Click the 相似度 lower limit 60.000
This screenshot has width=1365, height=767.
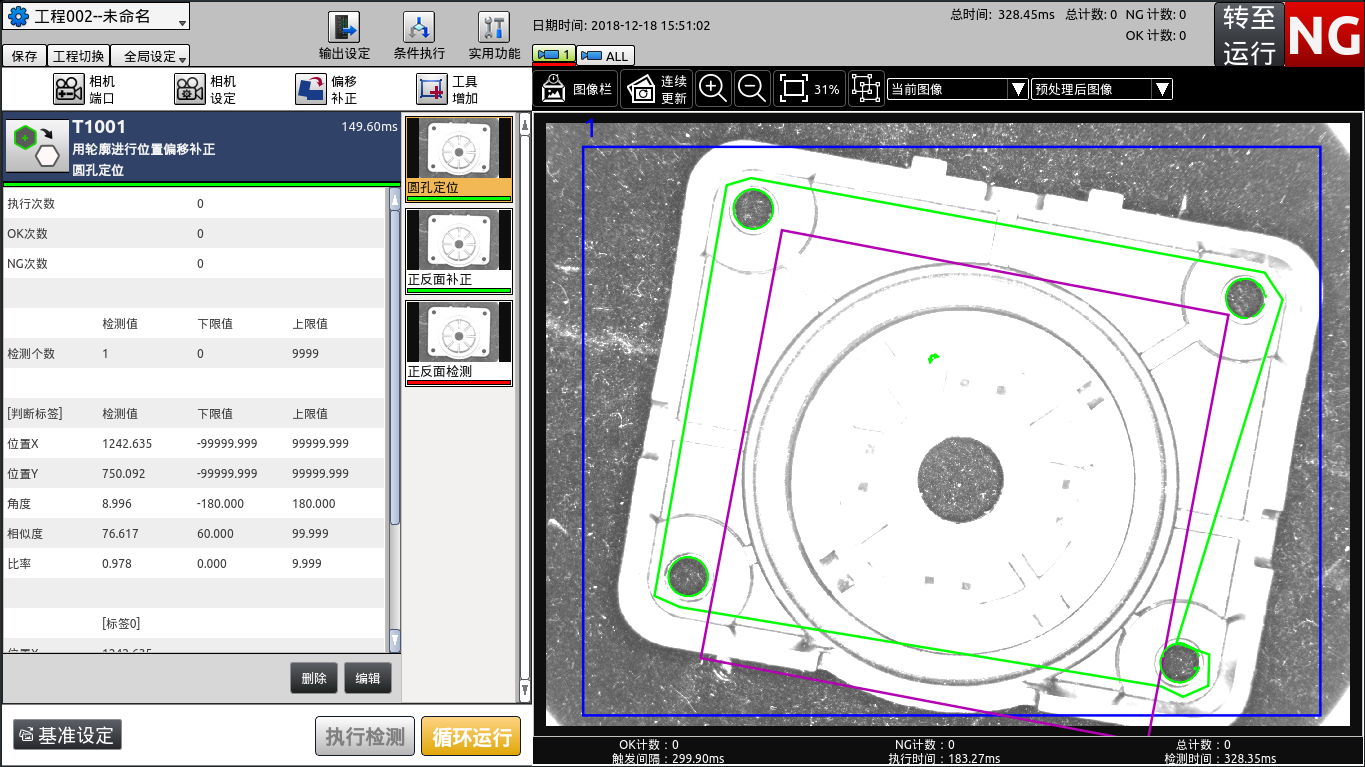point(215,533)
